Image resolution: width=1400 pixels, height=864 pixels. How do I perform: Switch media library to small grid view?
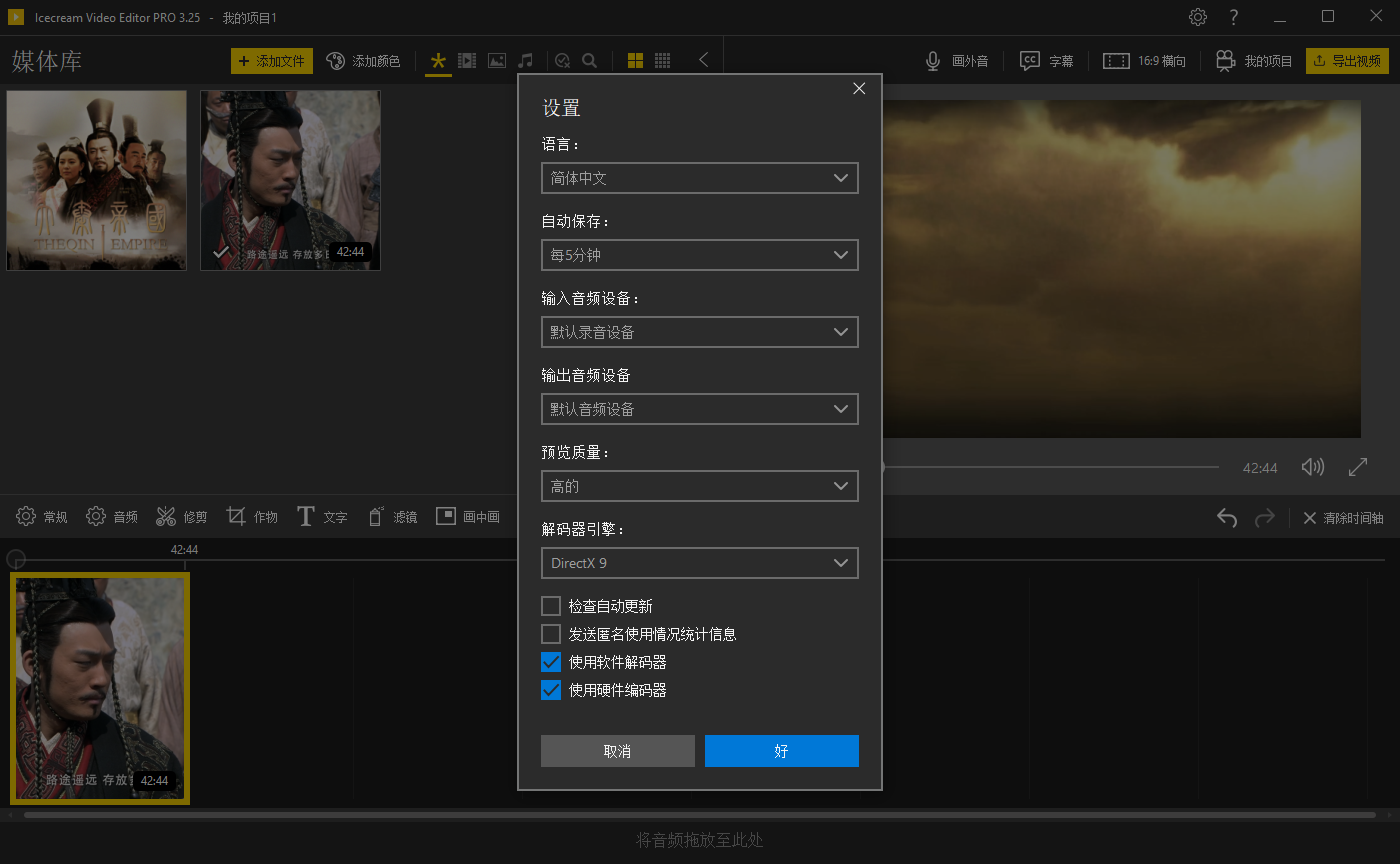point(662,60)
